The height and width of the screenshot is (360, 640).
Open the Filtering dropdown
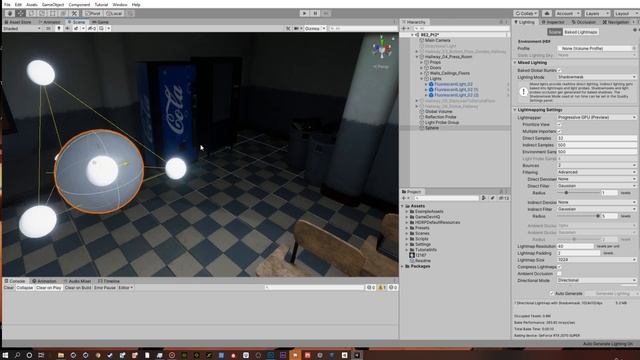597,172
